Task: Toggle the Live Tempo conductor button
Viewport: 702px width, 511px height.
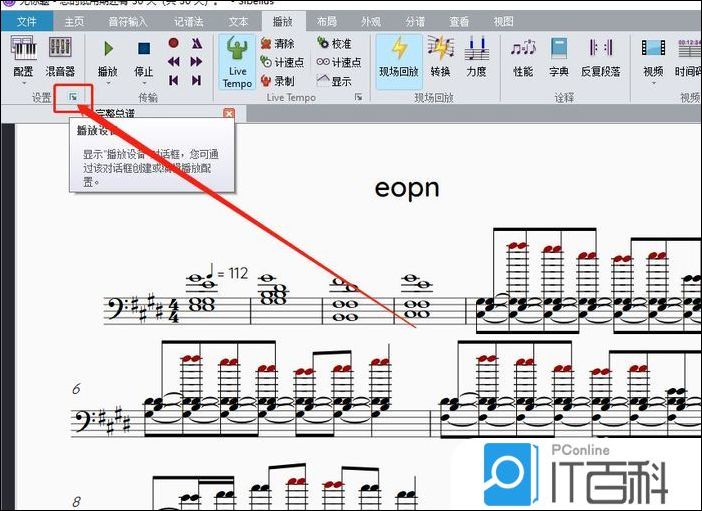Action: pyautogui.click(x=237, y=60)
